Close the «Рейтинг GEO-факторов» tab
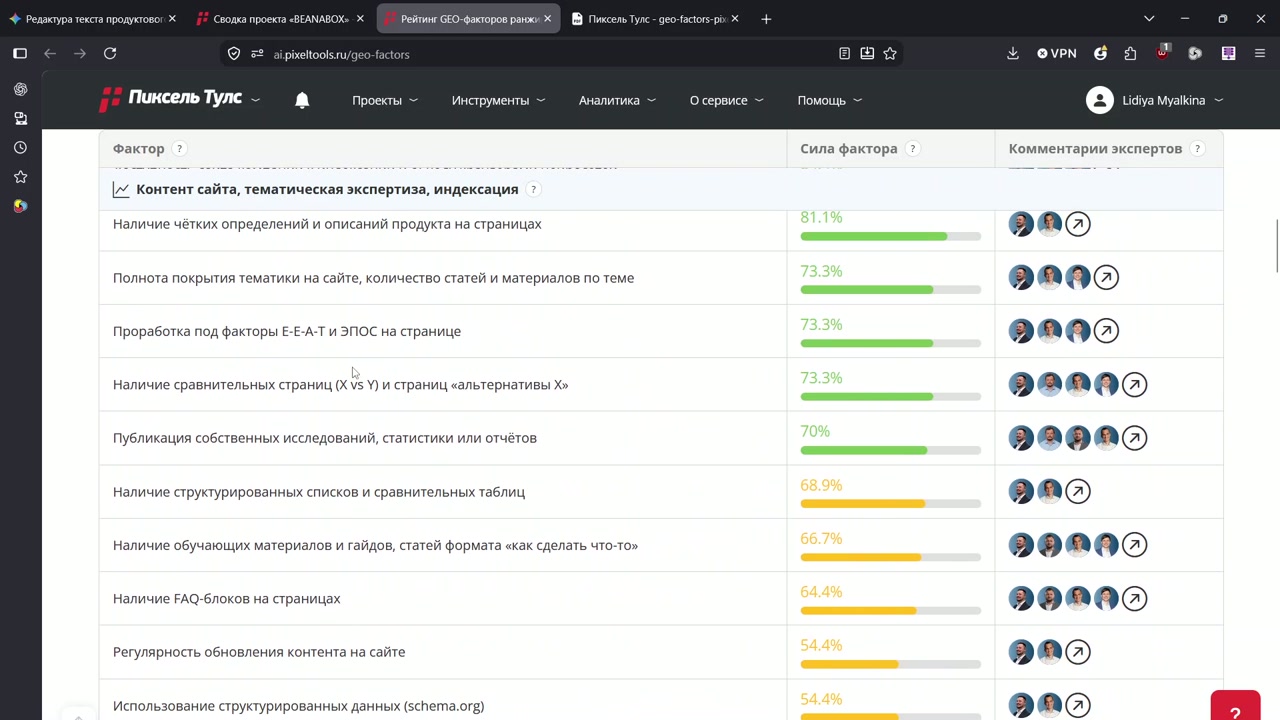Image resolution: width=1280 pixels, height=720 pixels. pos(547,19)
